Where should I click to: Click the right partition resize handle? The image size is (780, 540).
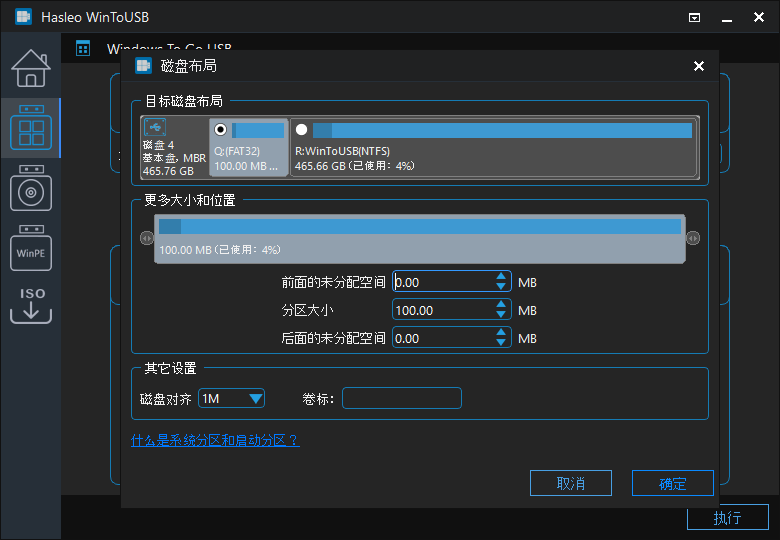693,238
